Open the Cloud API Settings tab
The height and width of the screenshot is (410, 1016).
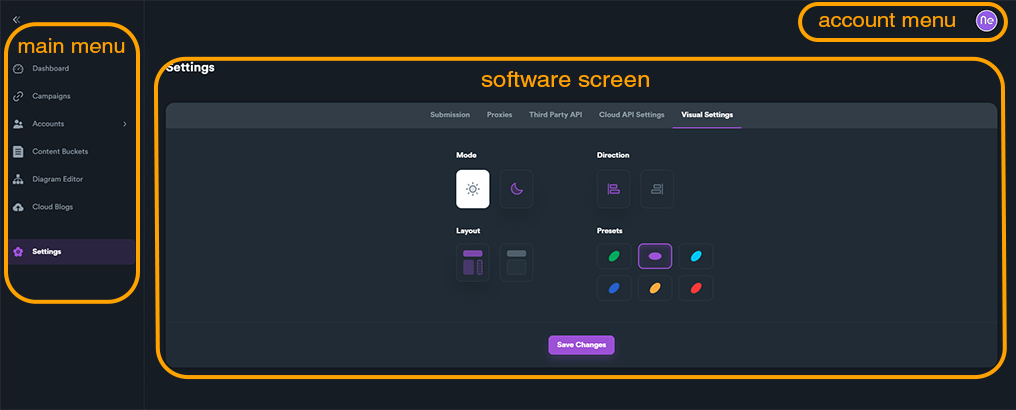point(631,115)
